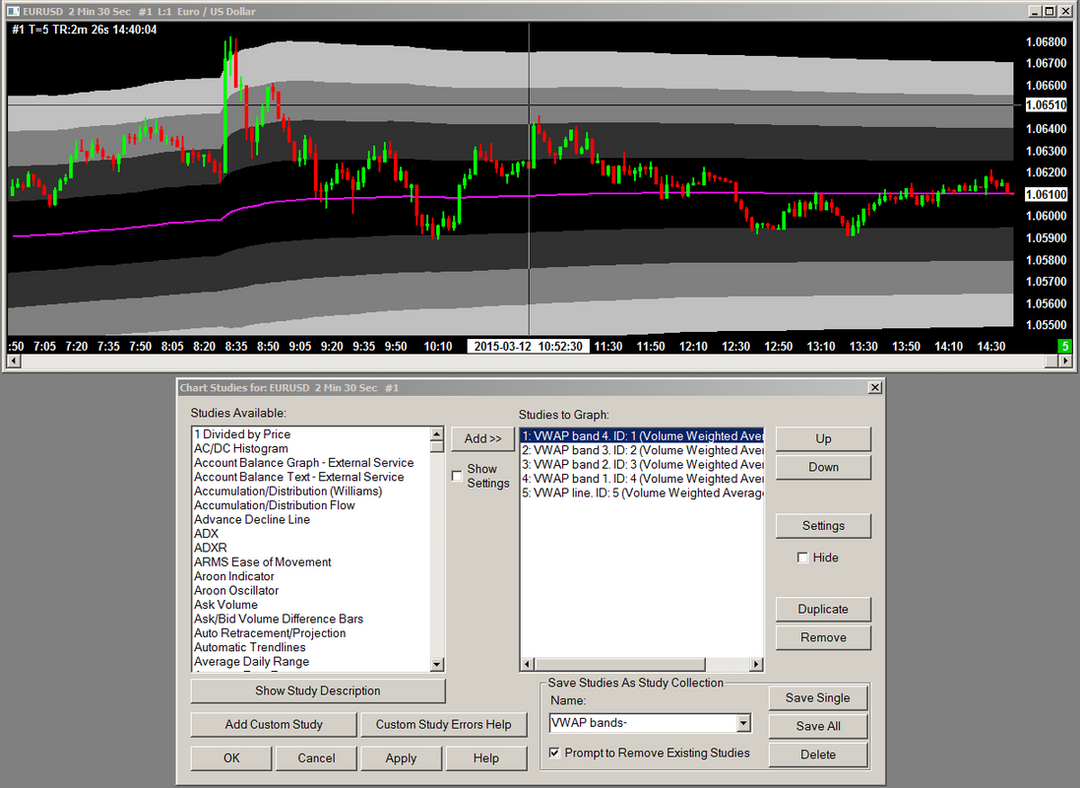
Task: Enable the Show Settings checkbox
Action: click(457, 476)
